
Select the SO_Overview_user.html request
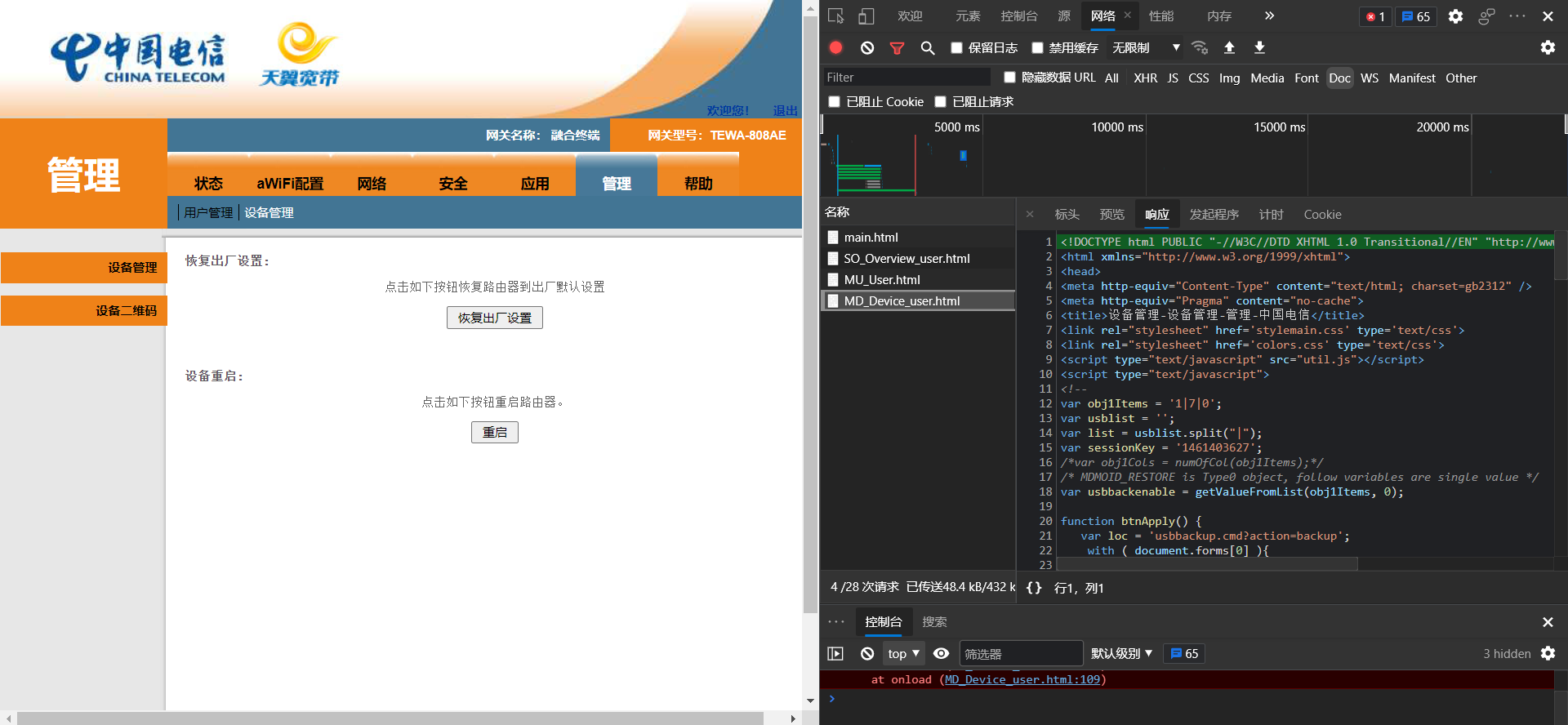tap(917, 259)
